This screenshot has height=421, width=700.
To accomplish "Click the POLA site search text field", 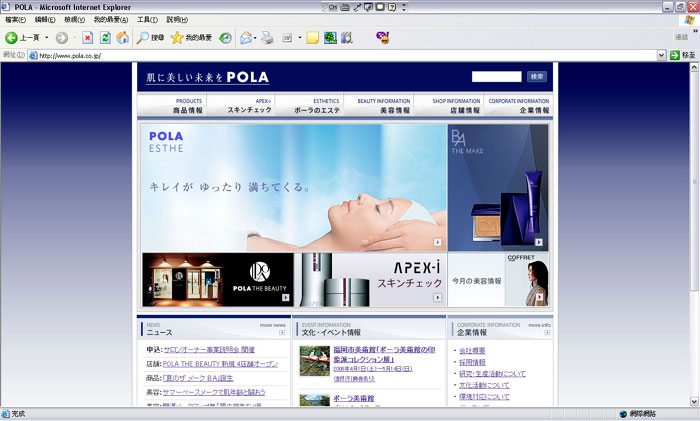I will (497, 76).
